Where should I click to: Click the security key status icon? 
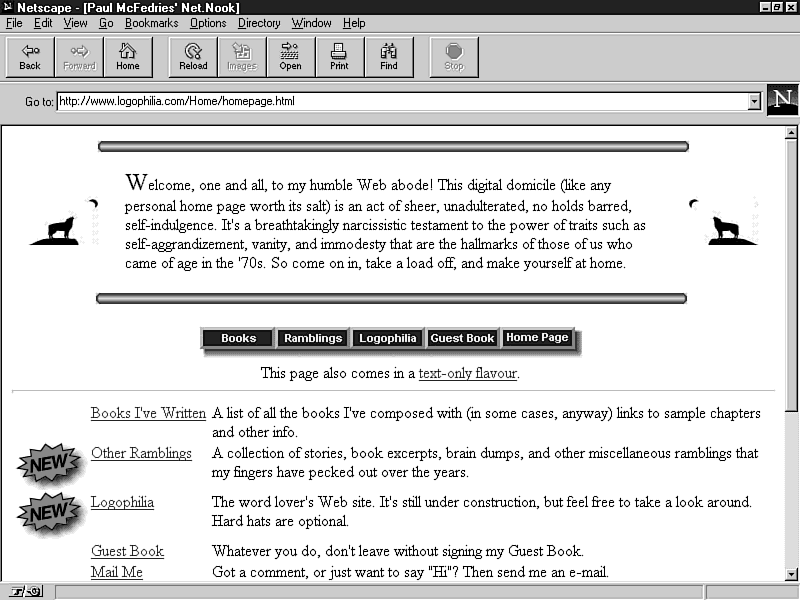(27, 592)
